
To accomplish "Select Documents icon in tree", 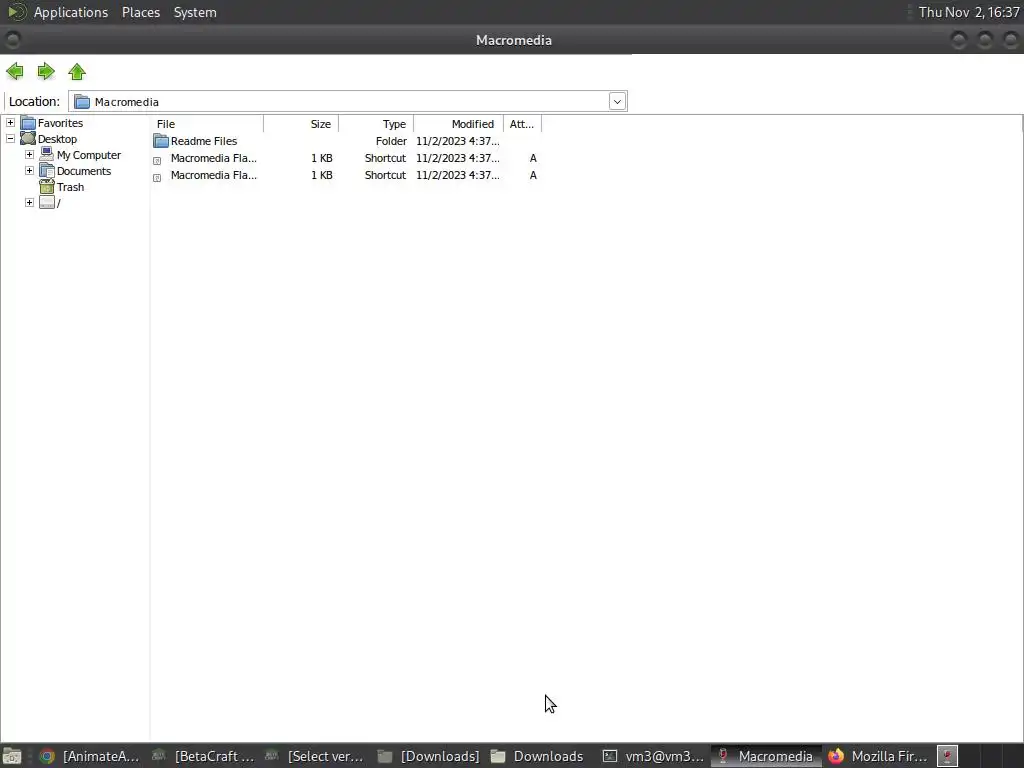I will [46, 170].
